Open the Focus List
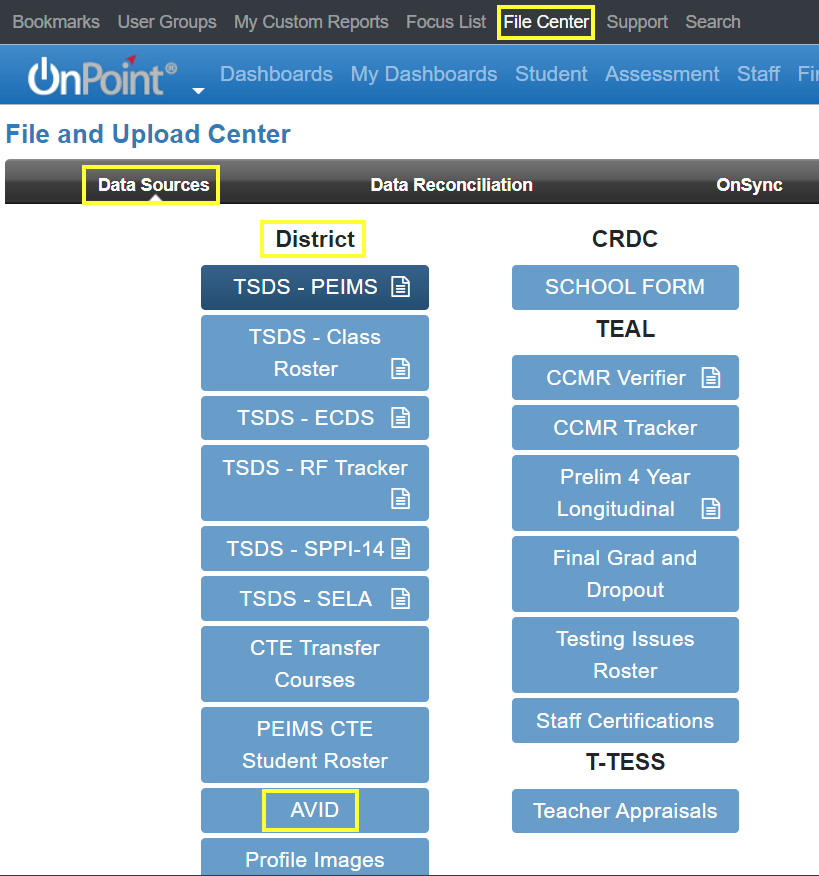 [x=446, y=22]
